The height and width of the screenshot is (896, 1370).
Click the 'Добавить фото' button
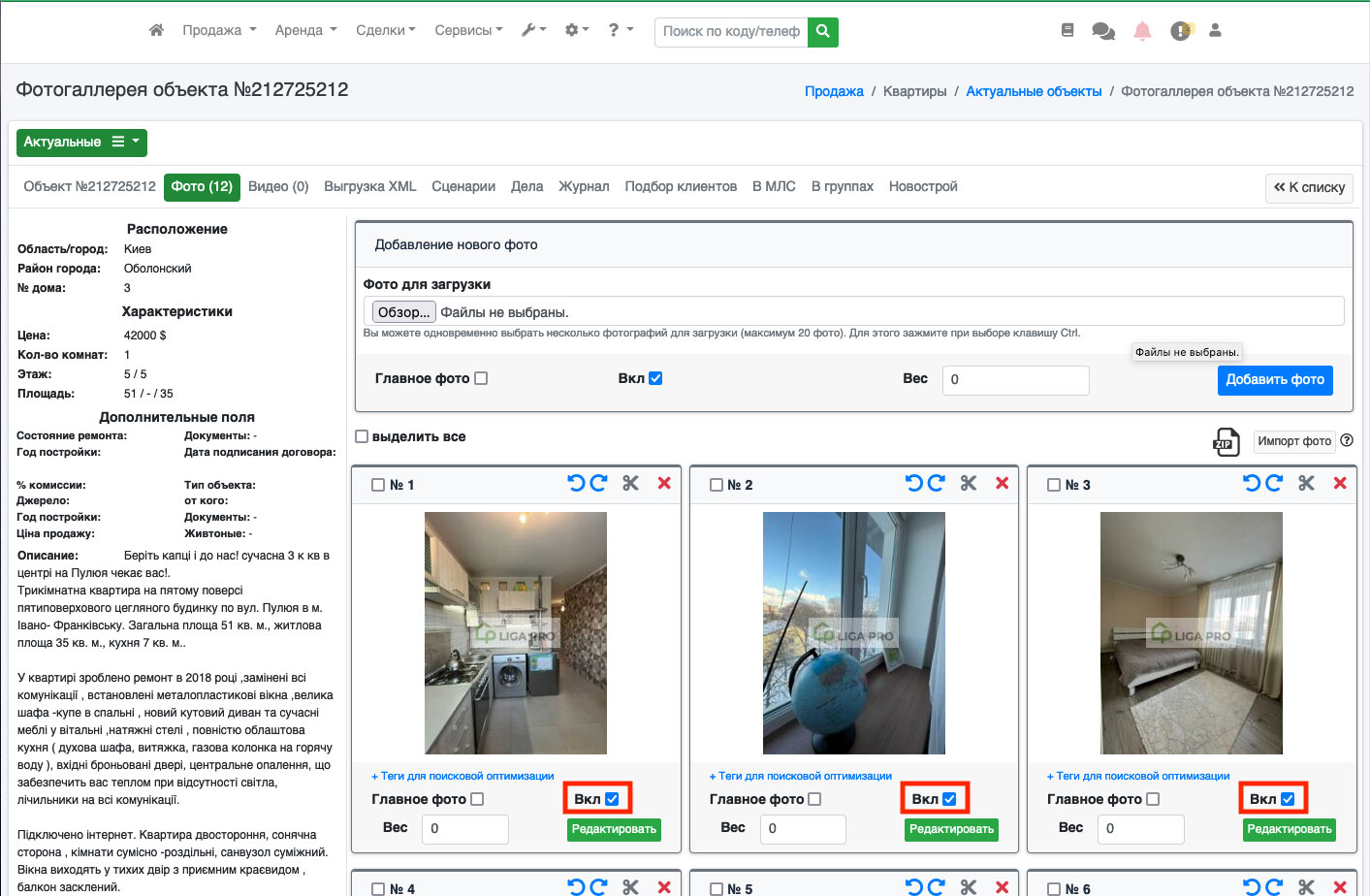(1275, 379)
